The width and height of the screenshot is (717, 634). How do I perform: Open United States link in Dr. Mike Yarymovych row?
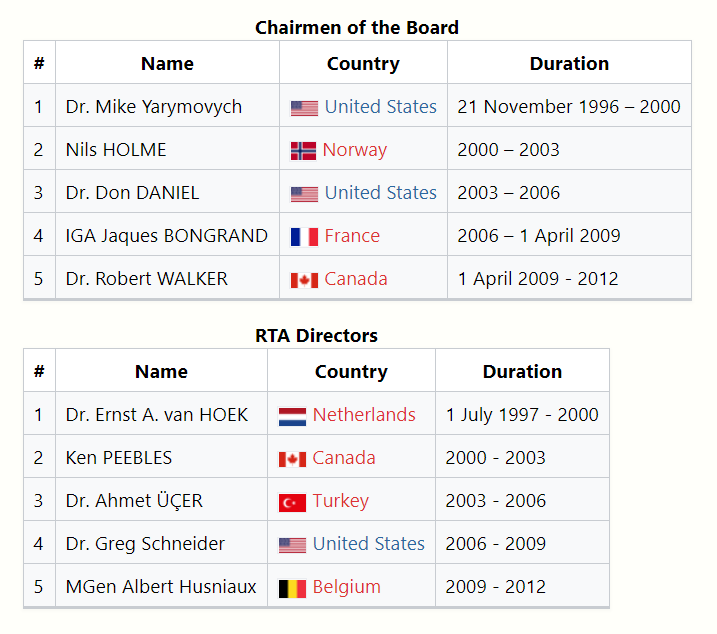(380, 107)
